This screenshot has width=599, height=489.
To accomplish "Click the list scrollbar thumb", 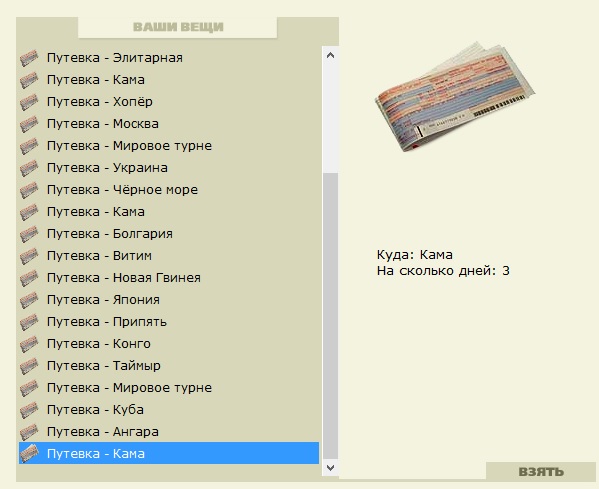I will (331, 316).
